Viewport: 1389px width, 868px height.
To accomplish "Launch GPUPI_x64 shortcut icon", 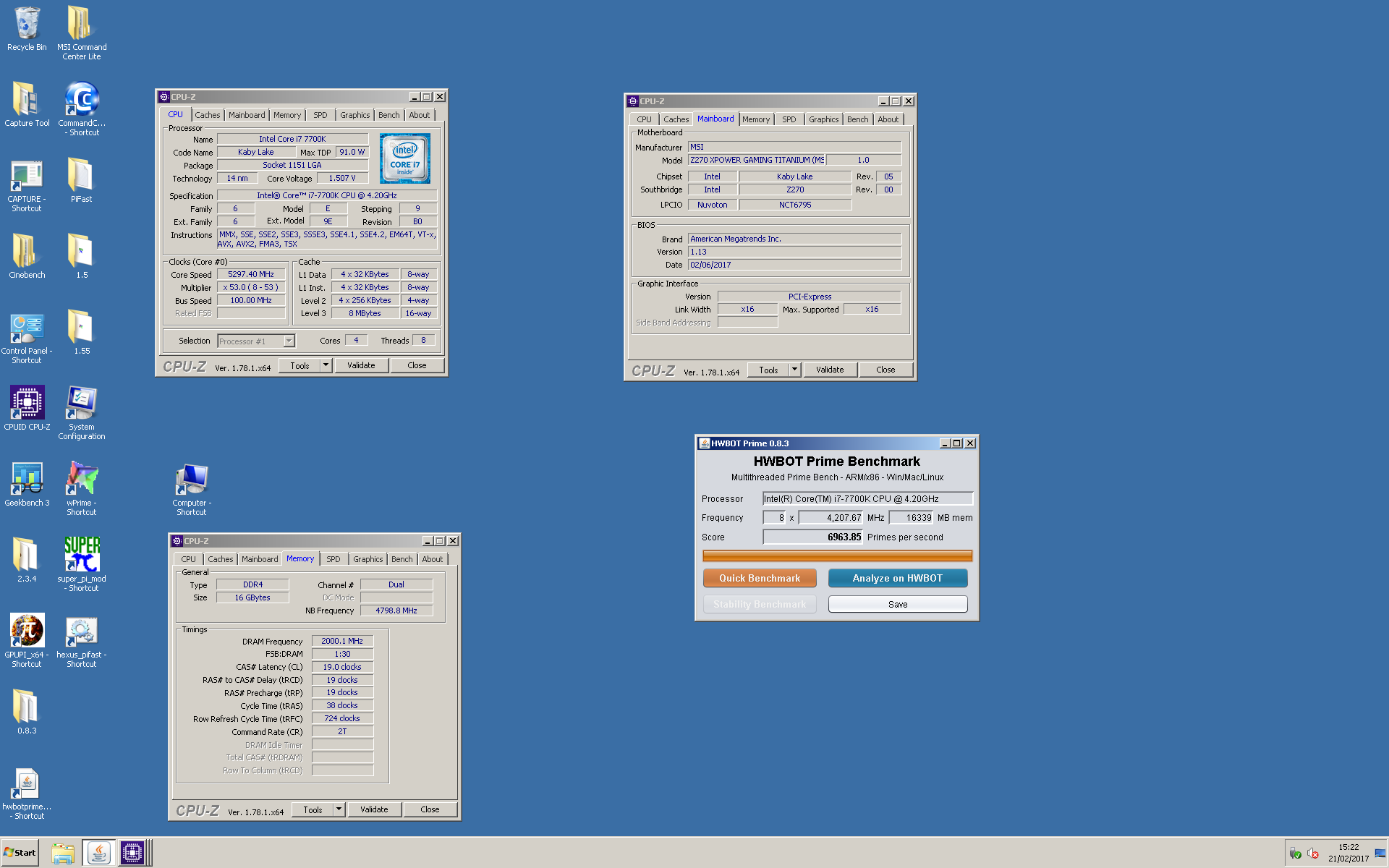I will [x=27, y=640].
